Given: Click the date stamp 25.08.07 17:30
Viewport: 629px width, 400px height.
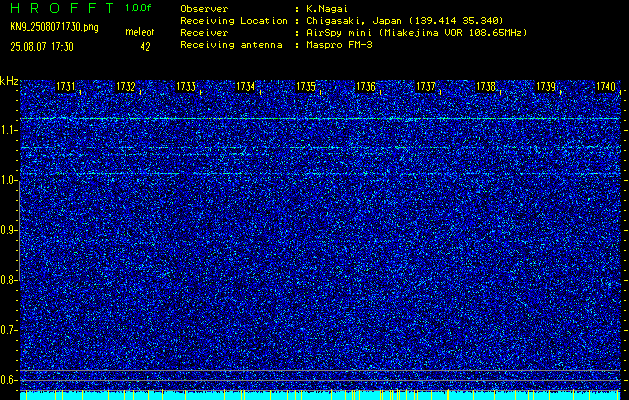Looking at the screenshot, I should pyautogui.click(x=42, y=47).
